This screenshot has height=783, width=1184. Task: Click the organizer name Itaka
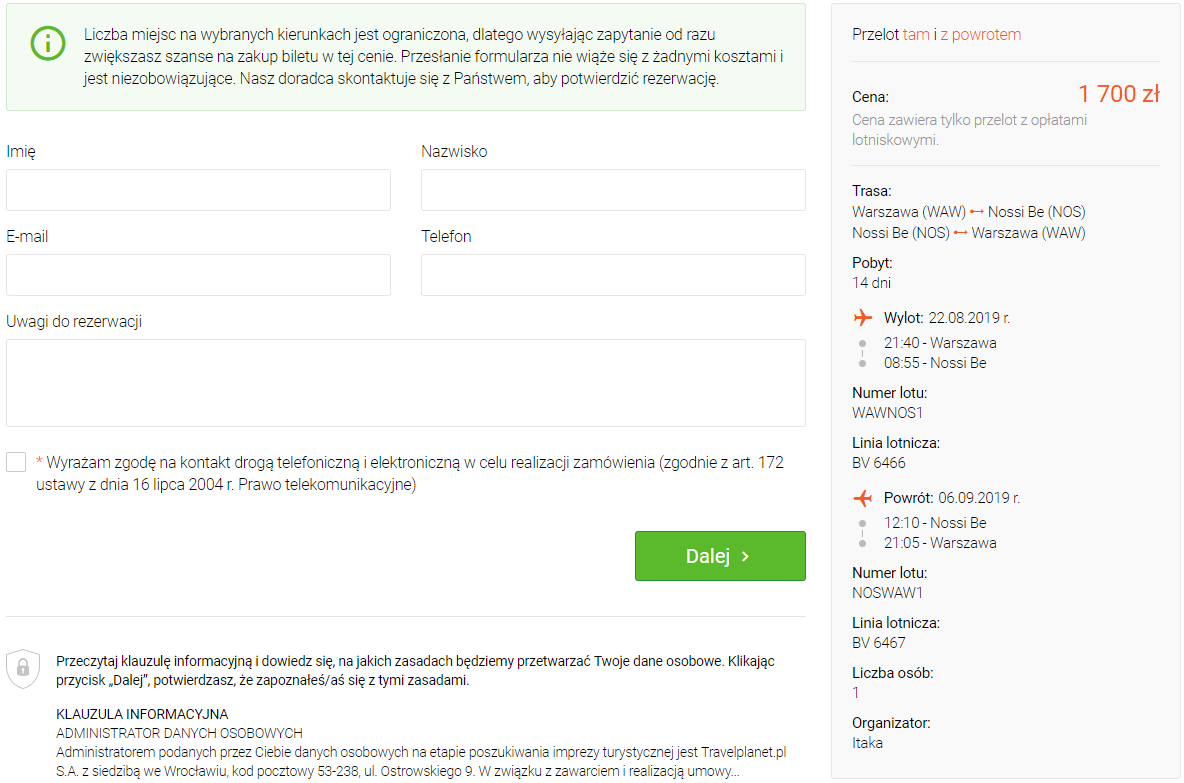coord(867,742)
